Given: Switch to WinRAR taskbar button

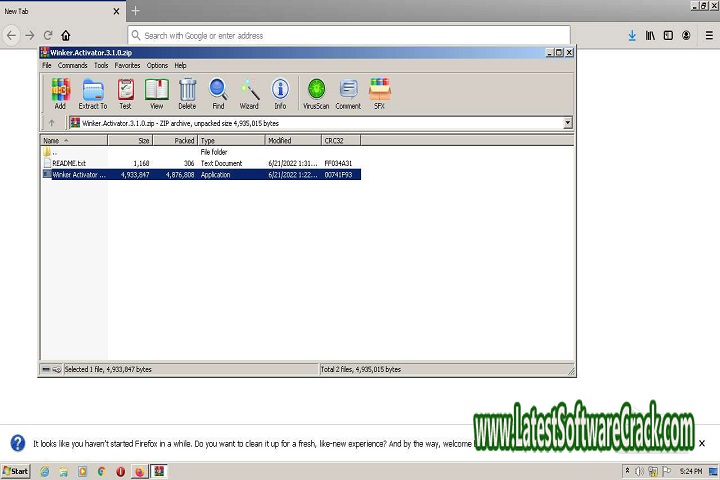Looking at the screenshot, I should pos(159,472).
